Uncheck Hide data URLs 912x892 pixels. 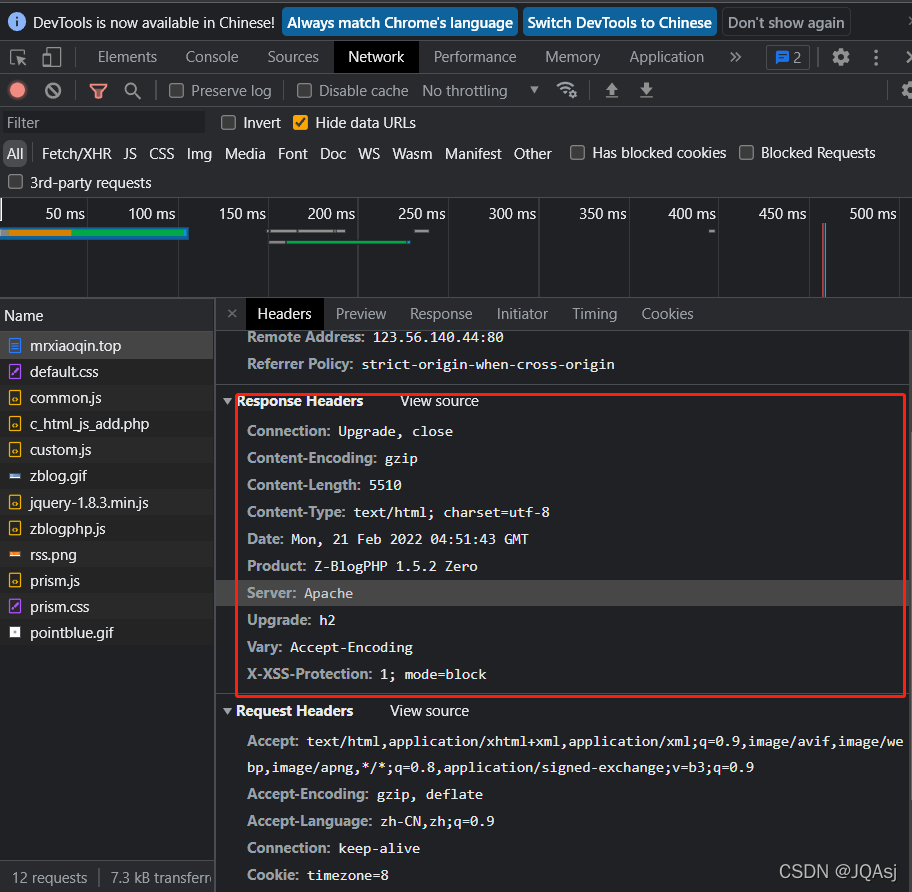[x=300, y=122]
